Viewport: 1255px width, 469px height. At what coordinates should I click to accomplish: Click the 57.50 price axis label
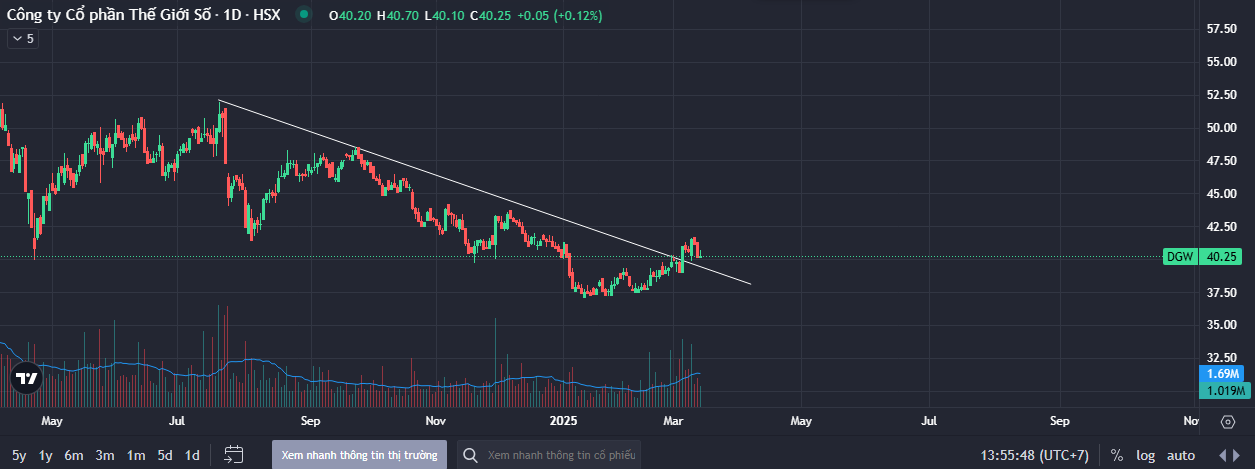tap(1222, 29)
